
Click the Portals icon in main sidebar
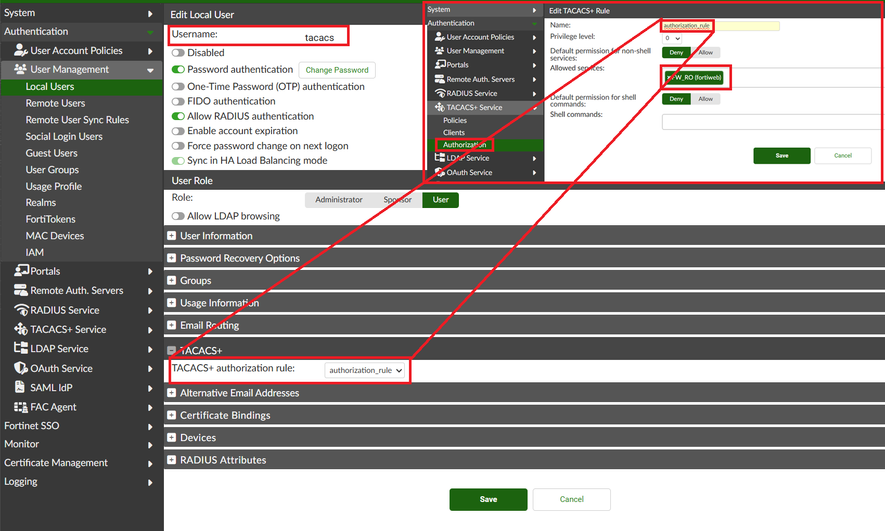click(21, 270)
